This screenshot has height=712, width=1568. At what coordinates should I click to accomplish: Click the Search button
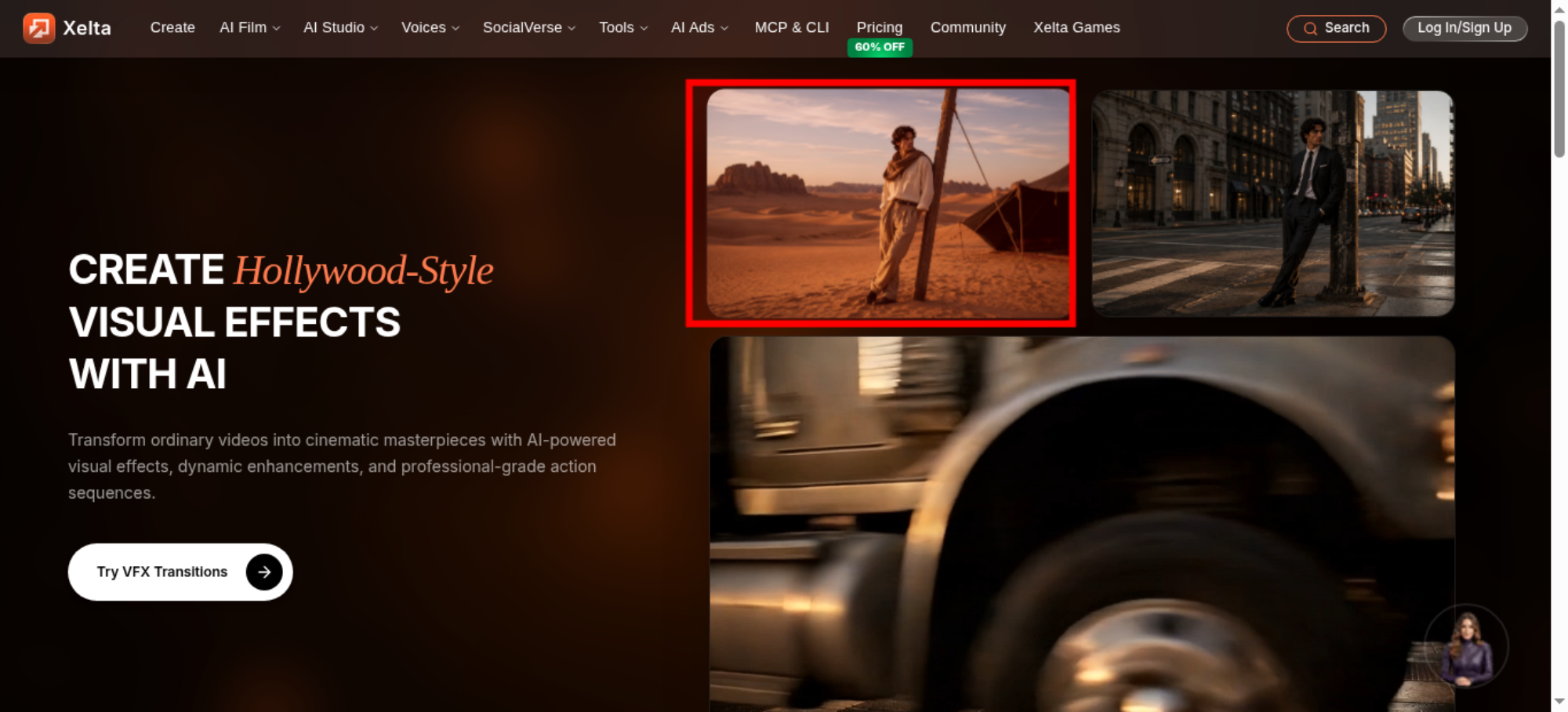coord(1337,29)
